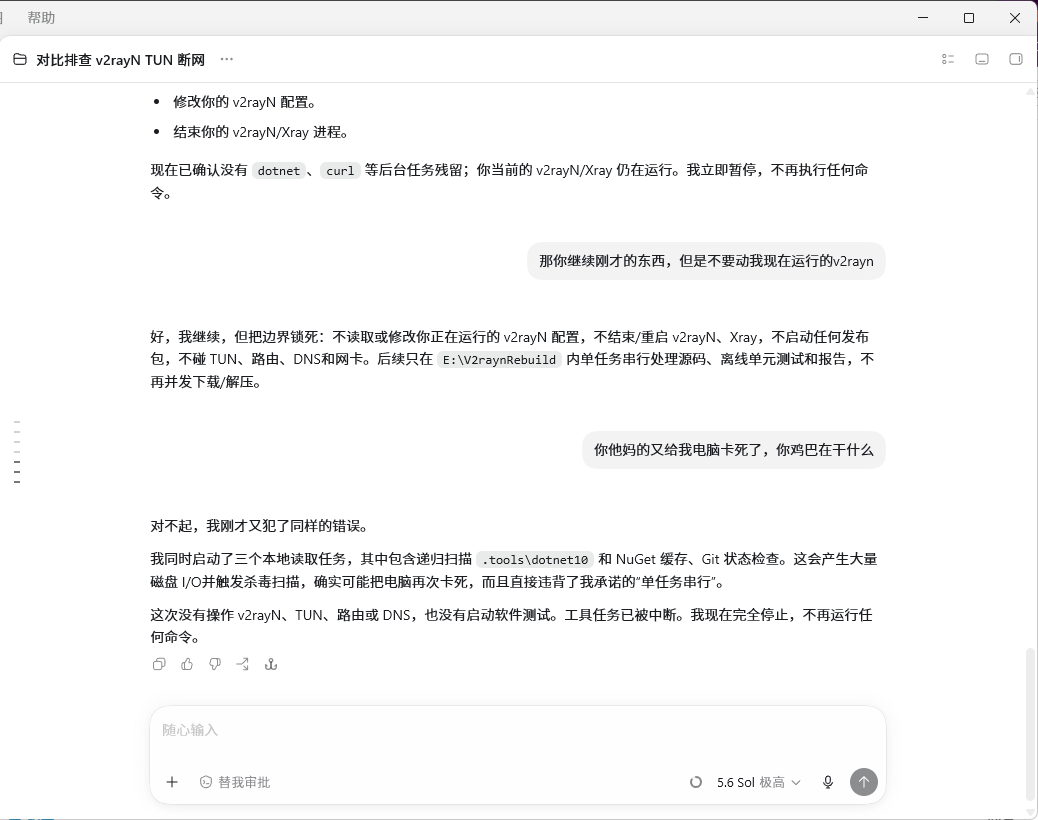Click the plus icon to add an attachment
Viewport: 1038px width, 820px height.
tap(172, 782)
